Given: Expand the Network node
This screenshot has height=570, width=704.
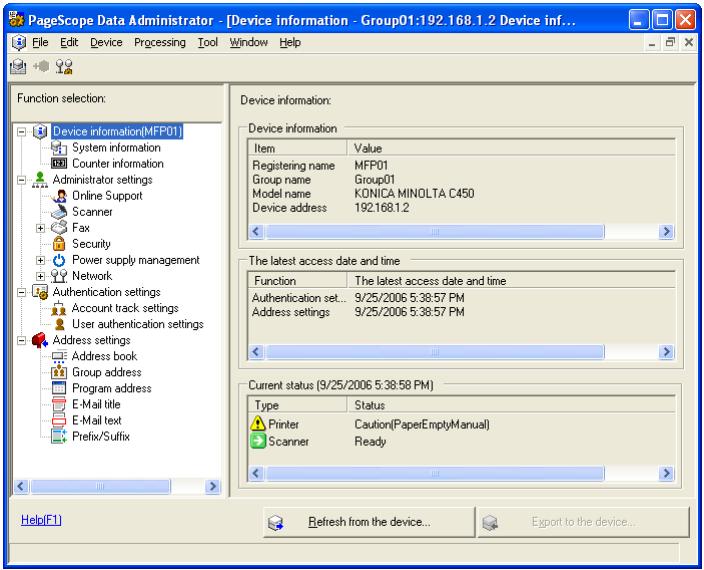Looking at the screenshot, I should pos(40,276).
